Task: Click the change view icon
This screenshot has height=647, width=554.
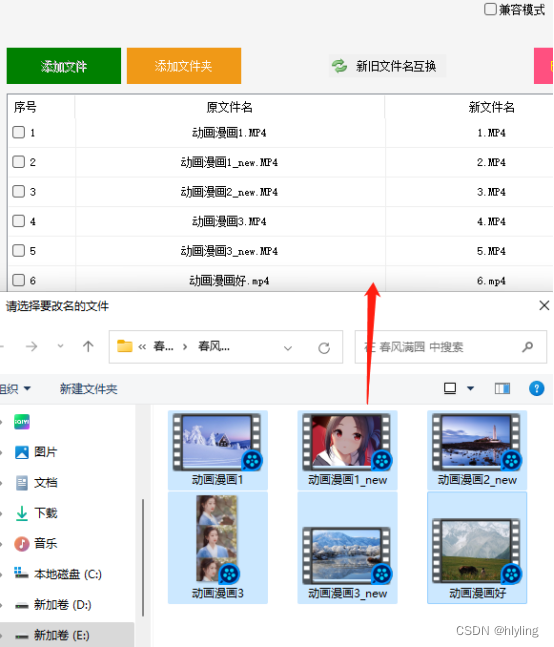Action: click(x=450, y=388)
